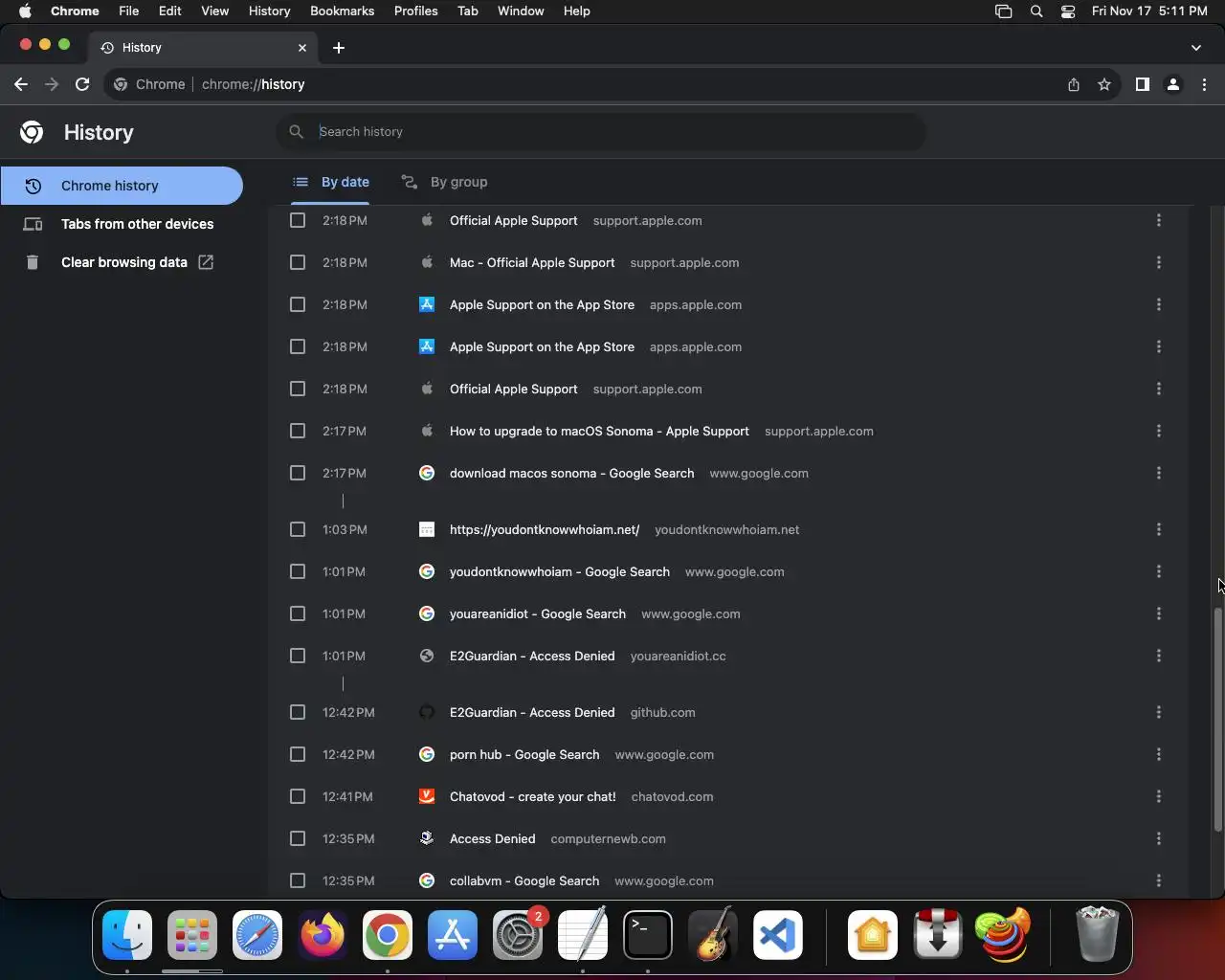Bookmark this page with the star icon
Viewport: 1225px width, 980px height.
click(1104, 84)
